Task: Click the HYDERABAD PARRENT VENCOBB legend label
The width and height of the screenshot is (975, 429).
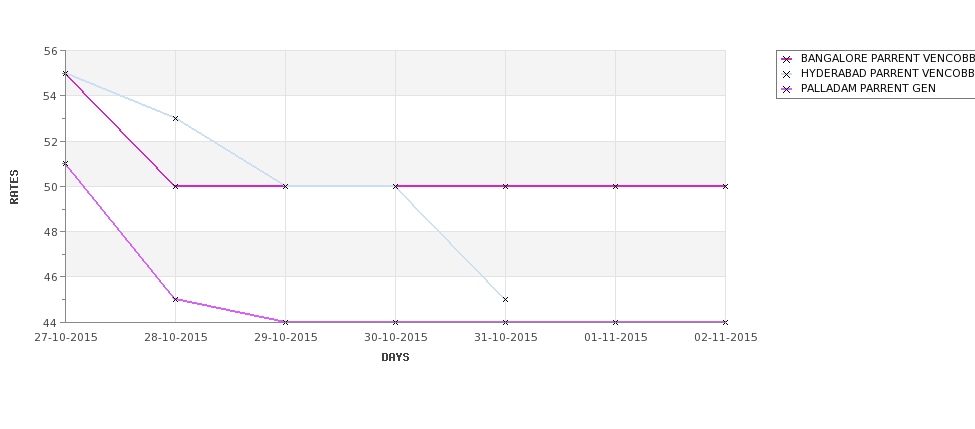Action: [888, 73]
